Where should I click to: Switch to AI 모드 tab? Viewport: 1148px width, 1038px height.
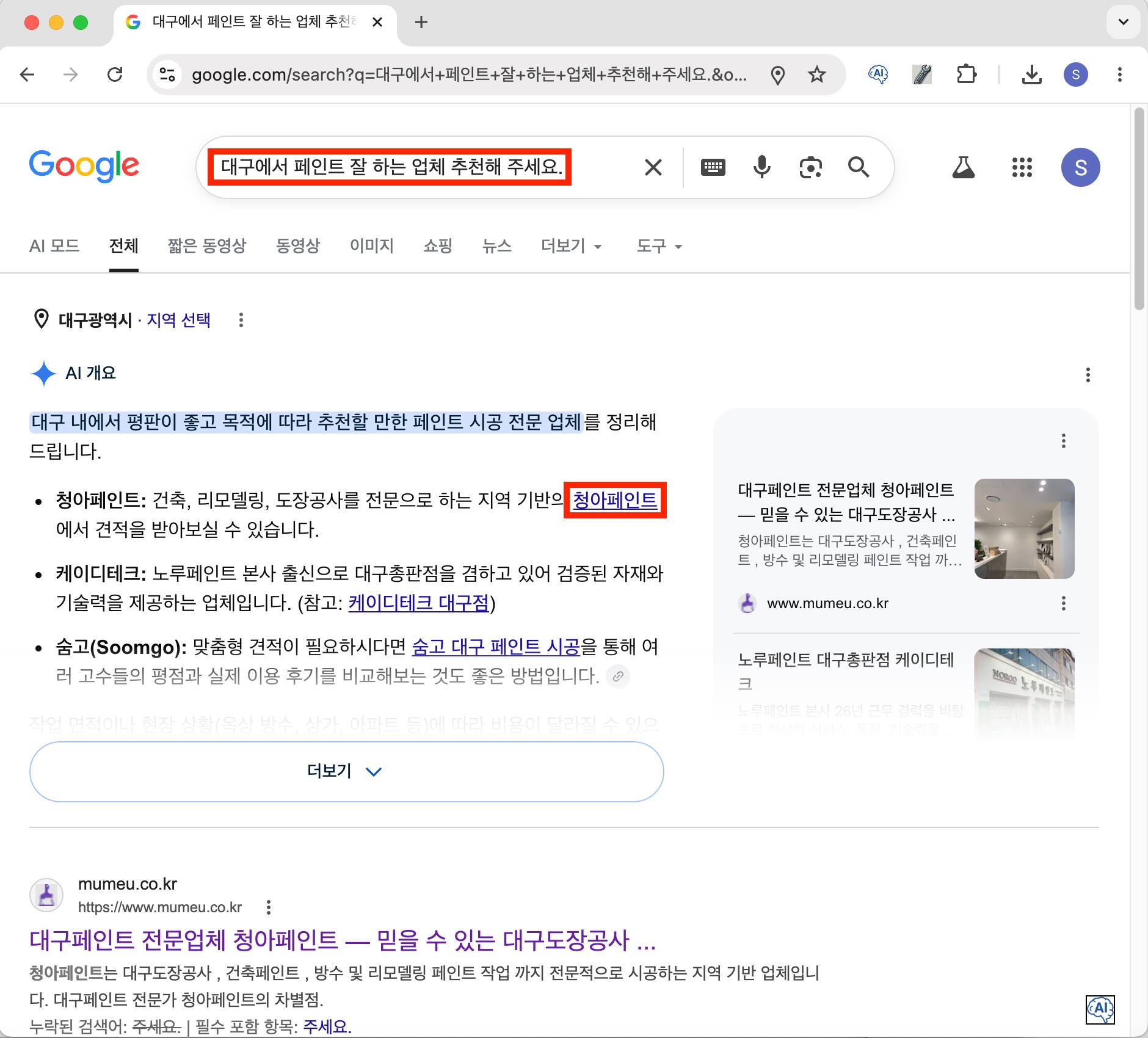coord(54,246)
